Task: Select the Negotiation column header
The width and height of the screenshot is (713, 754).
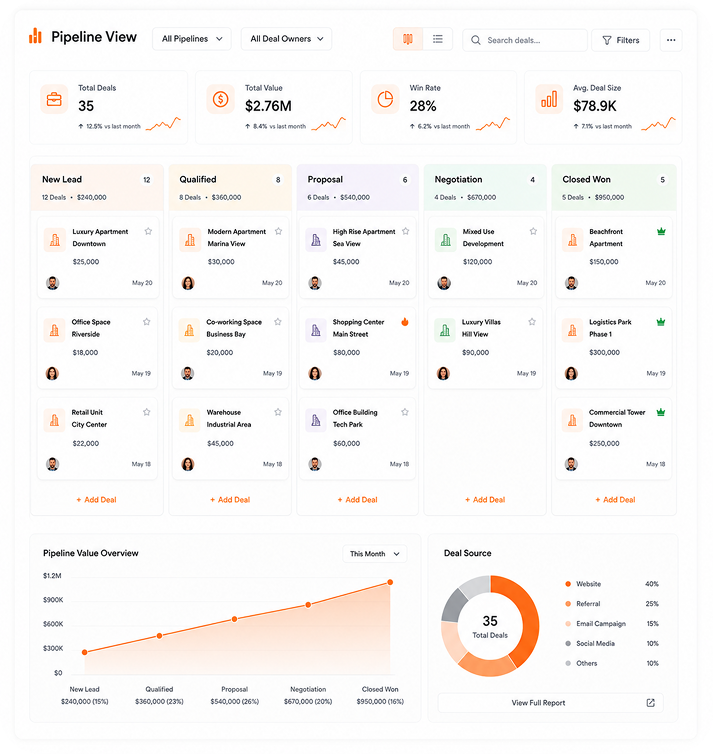Action: (485, 188)
